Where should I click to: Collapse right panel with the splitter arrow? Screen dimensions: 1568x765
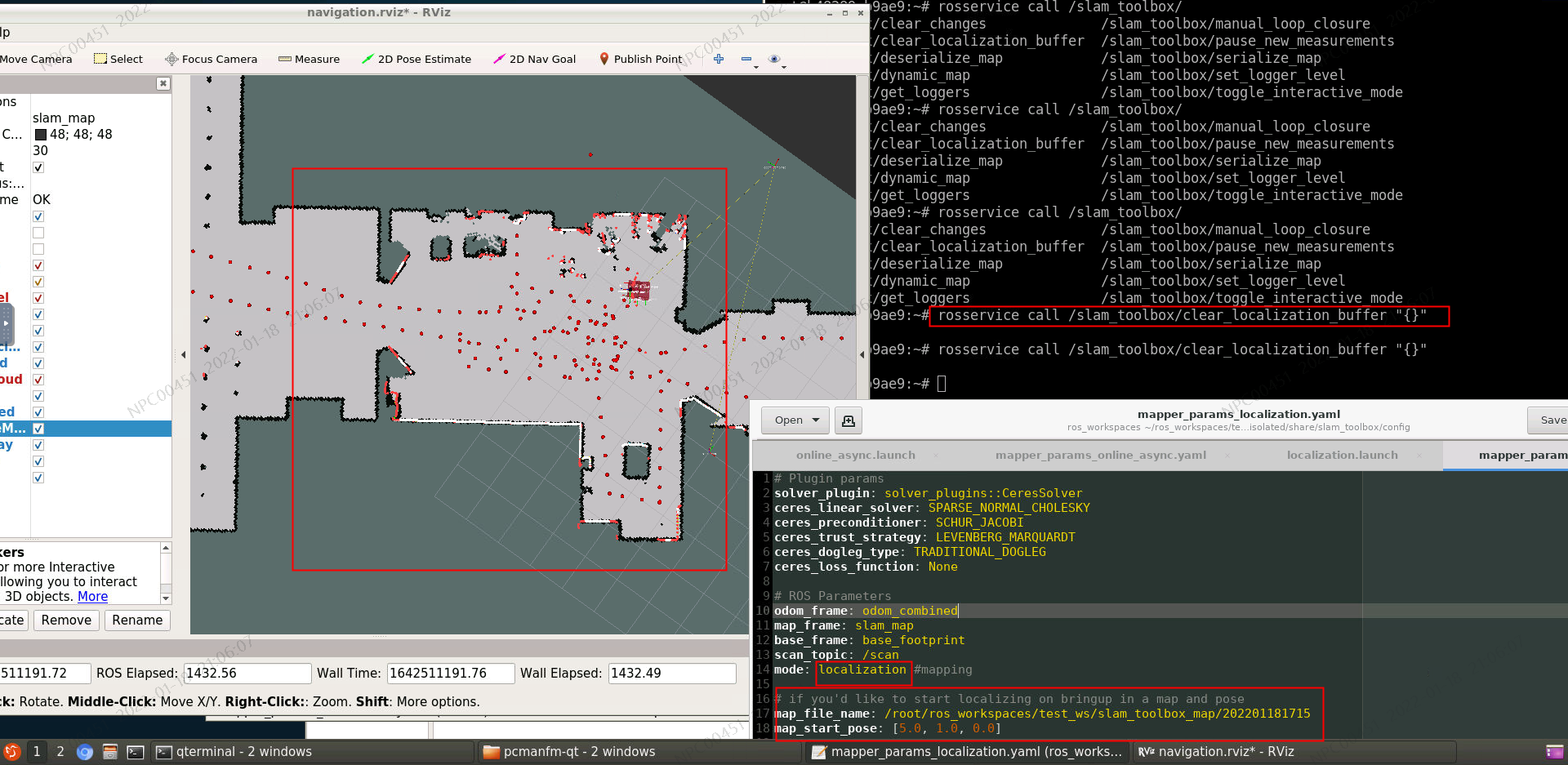click(862, 354)
